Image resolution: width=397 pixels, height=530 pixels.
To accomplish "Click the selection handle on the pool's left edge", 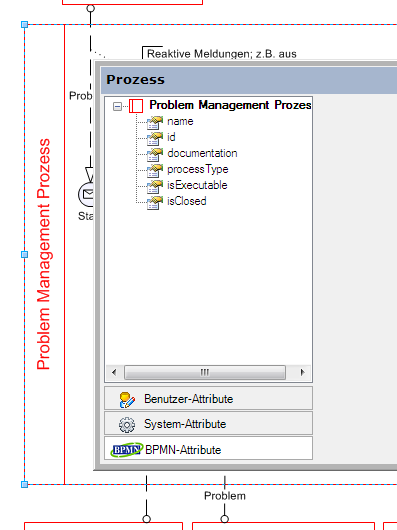I will click(x=25, y=255).
